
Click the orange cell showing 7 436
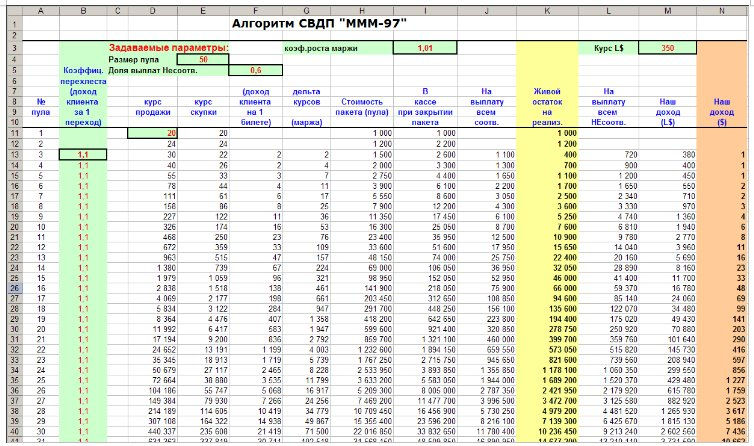(722, 432)
